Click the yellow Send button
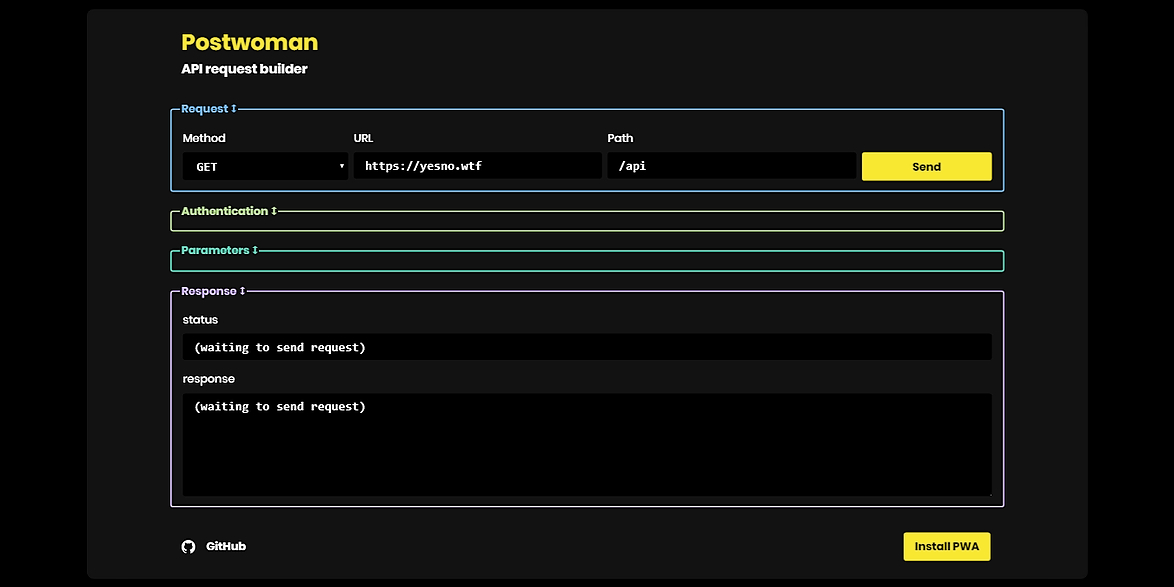Screen dimensions: 1174x587 [x=926, y=166]
